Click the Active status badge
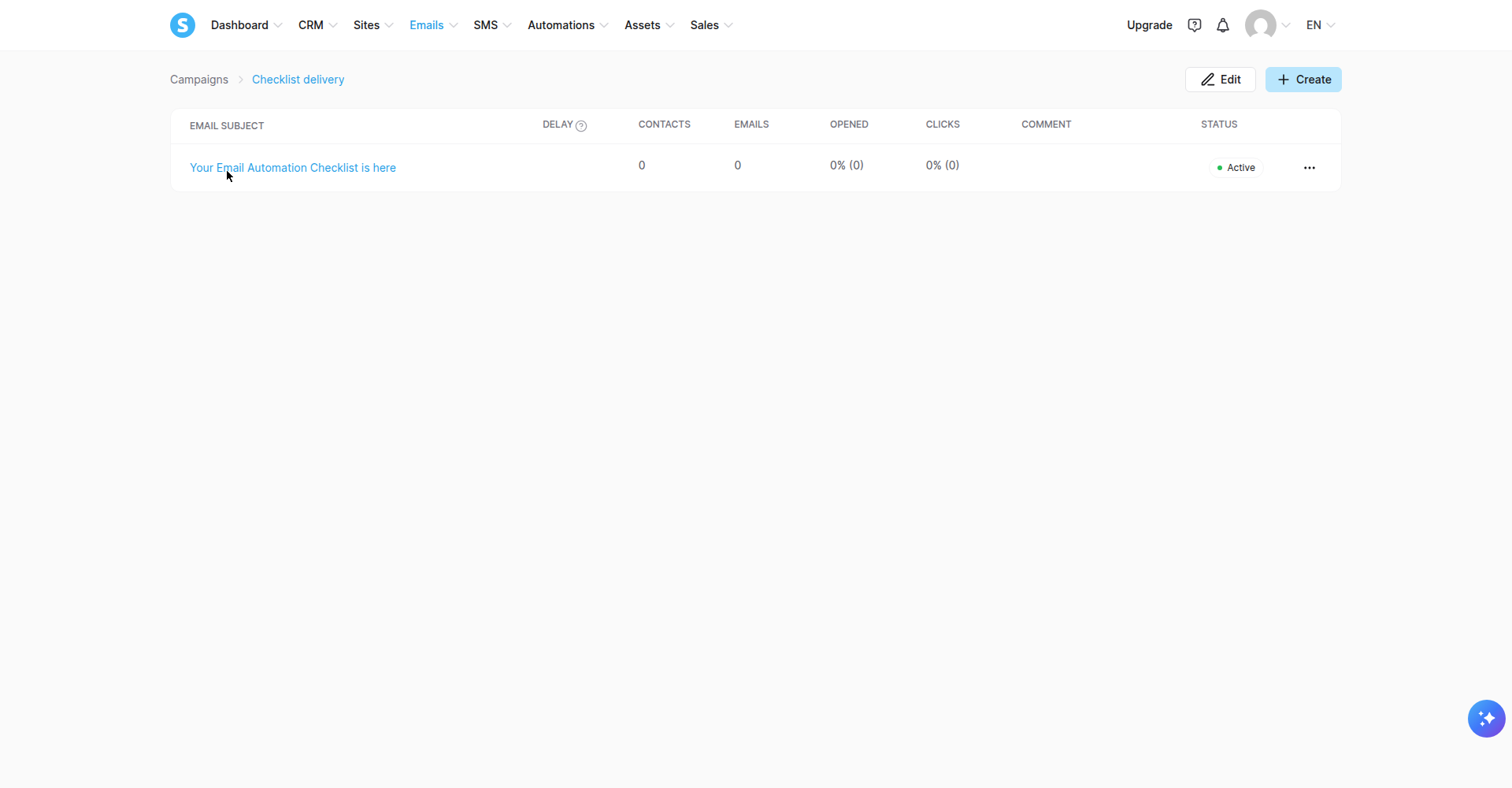This screenshot has height=788, width=1512. pyautogui.click(x=1236, y=168)
